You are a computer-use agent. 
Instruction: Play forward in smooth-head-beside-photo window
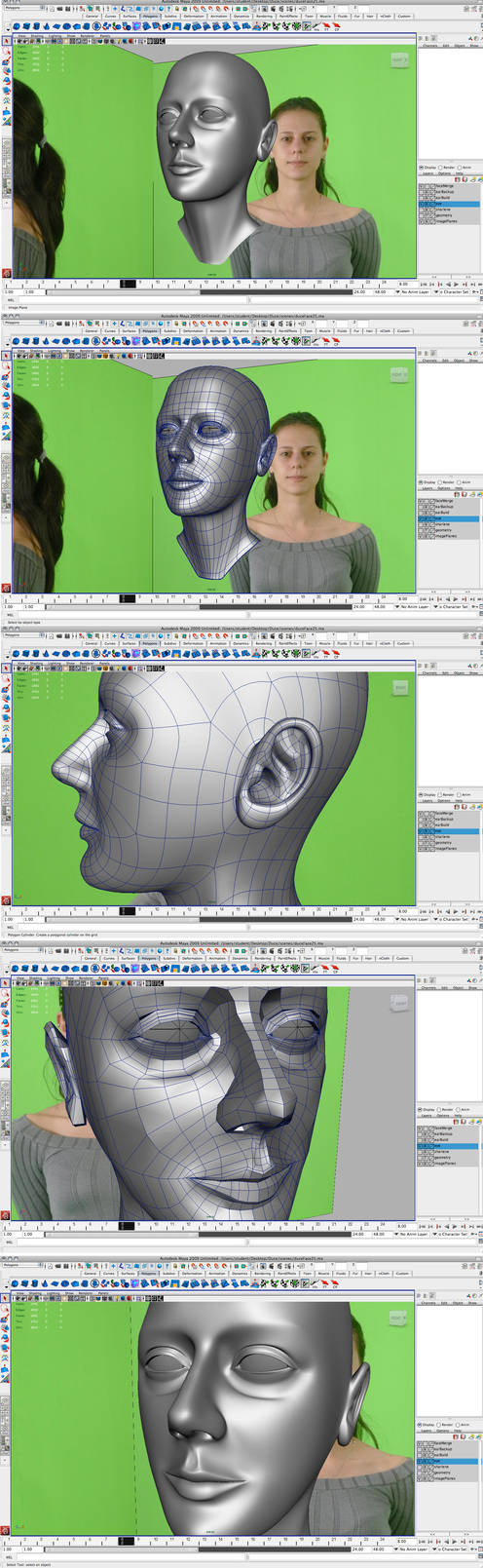click(x=456, y=284)
